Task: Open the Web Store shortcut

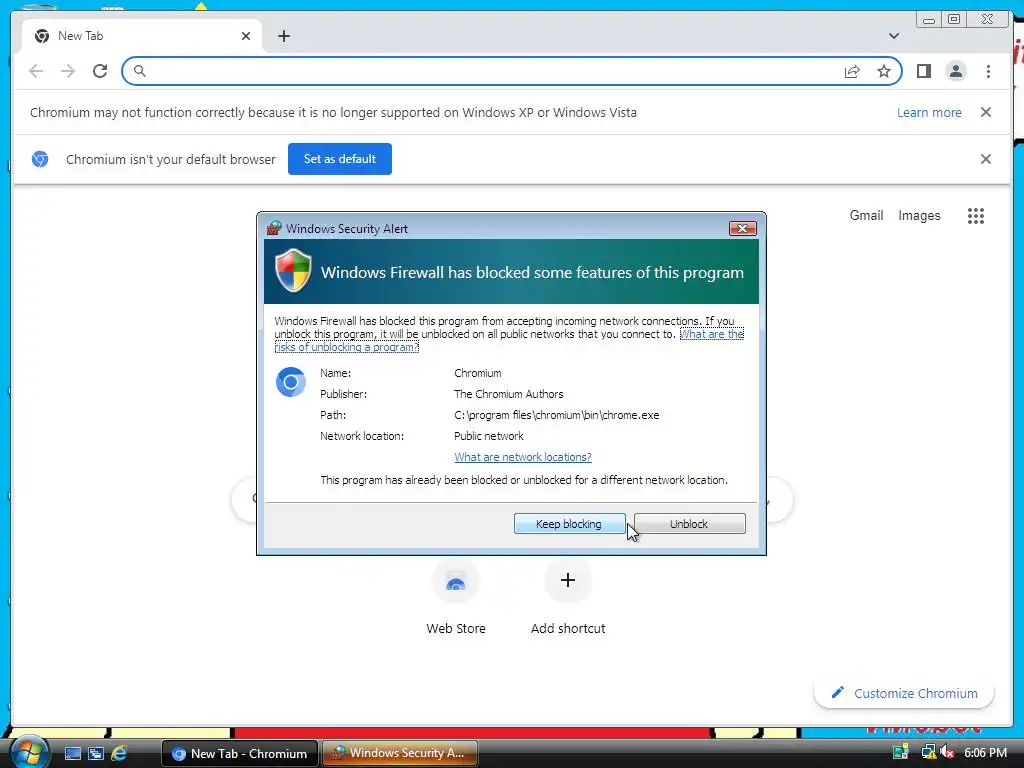Action: (456, 598)
